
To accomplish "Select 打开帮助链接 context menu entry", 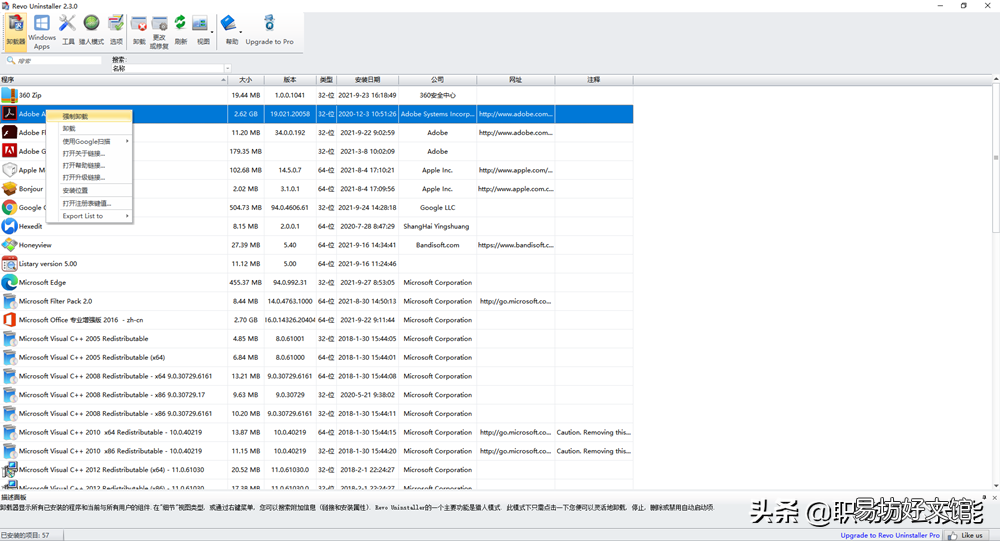I will (x=89, y=165).
